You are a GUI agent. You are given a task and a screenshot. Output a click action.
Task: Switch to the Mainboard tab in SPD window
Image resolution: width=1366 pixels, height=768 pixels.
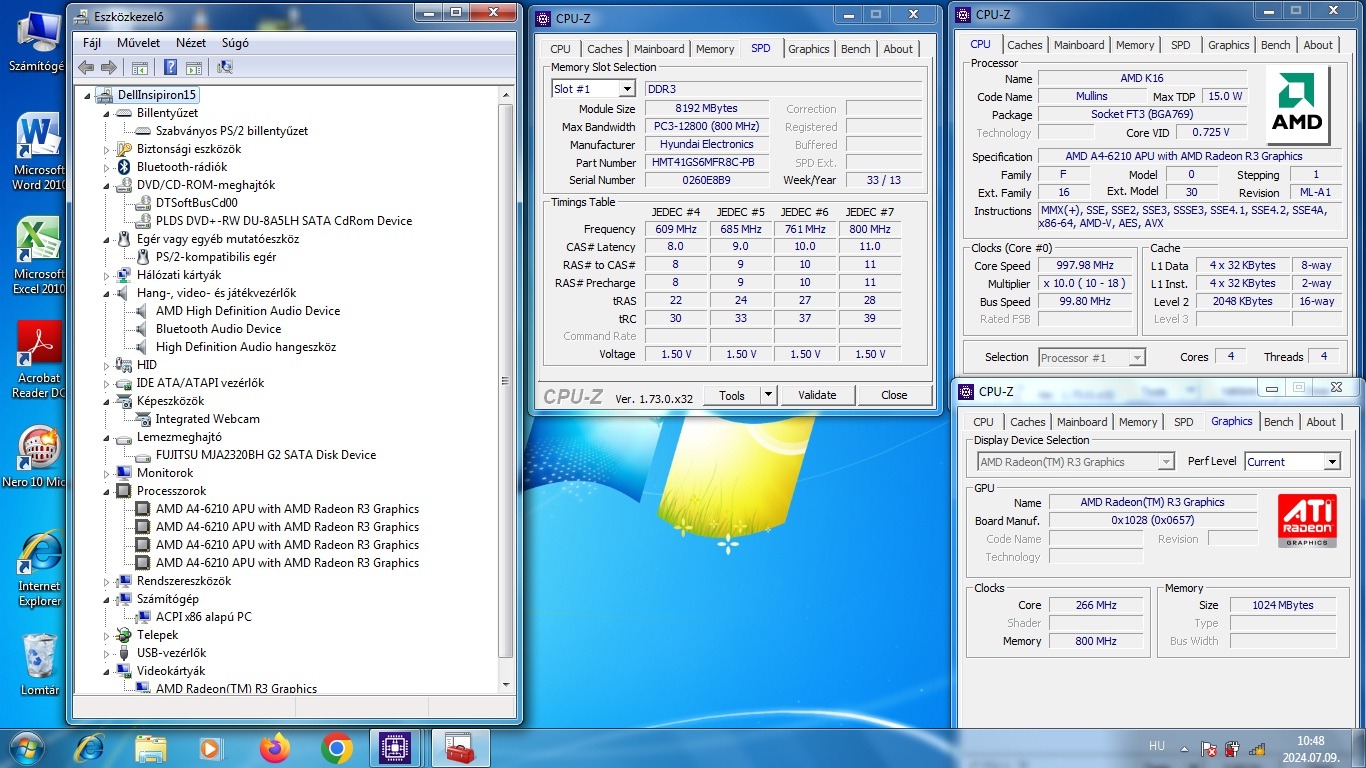click(659, 49)
